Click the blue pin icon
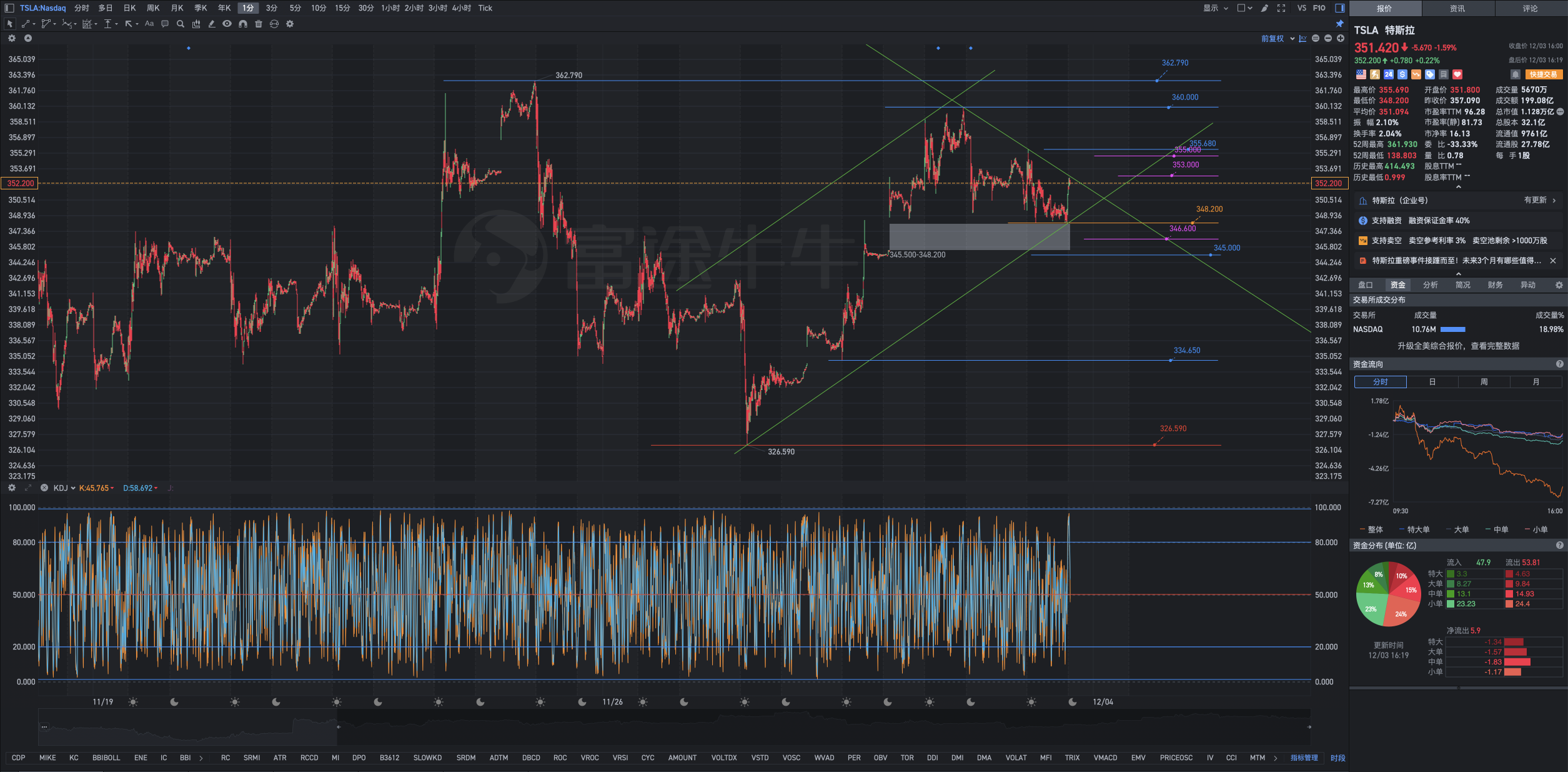Image resolution: width=1568 pixels, height=772 pixels. pyautogui.click(x=1340, y=24)
